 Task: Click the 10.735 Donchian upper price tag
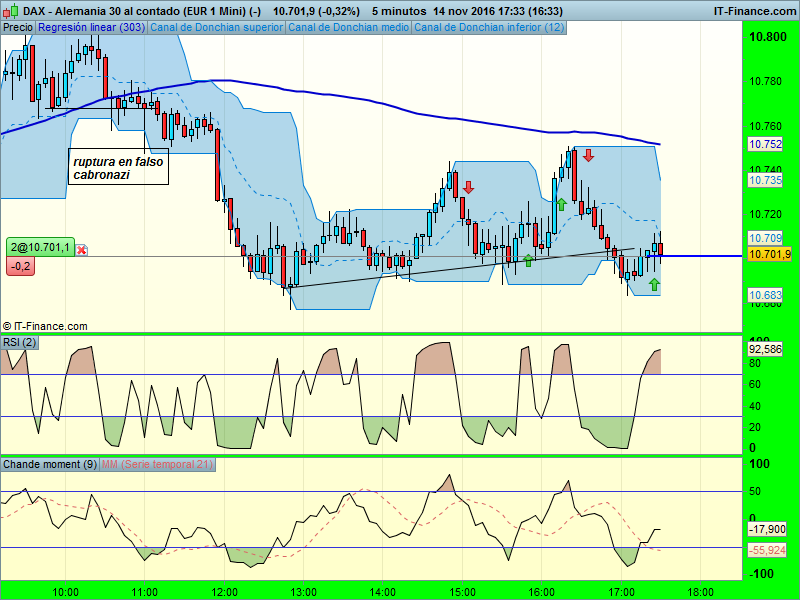pos(765,180)
